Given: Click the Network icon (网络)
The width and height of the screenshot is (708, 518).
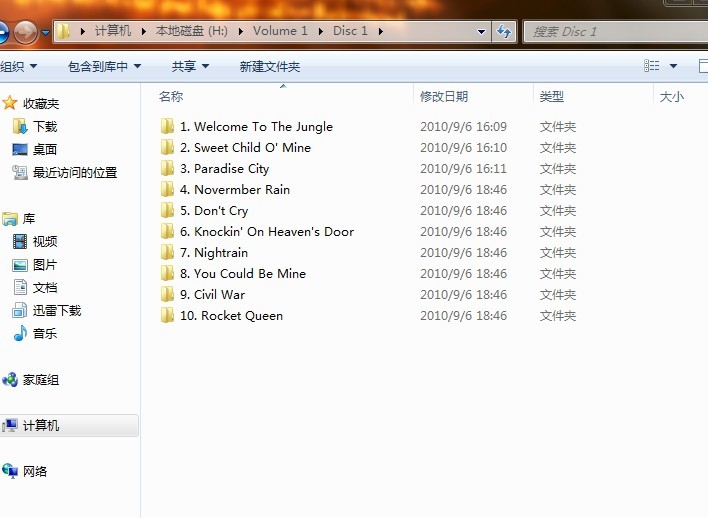Looking at the screenshot, I should coord(10,471).
